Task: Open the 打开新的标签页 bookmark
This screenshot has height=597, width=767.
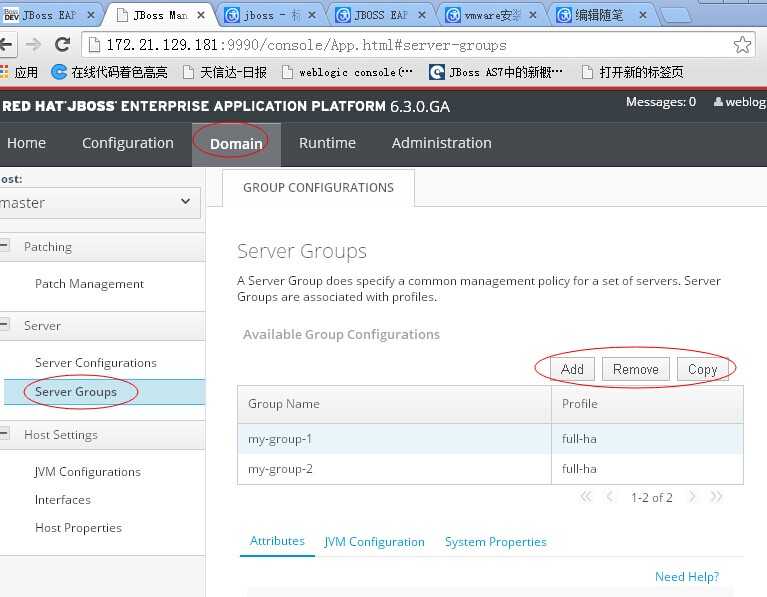Action: tap(633, 72)
